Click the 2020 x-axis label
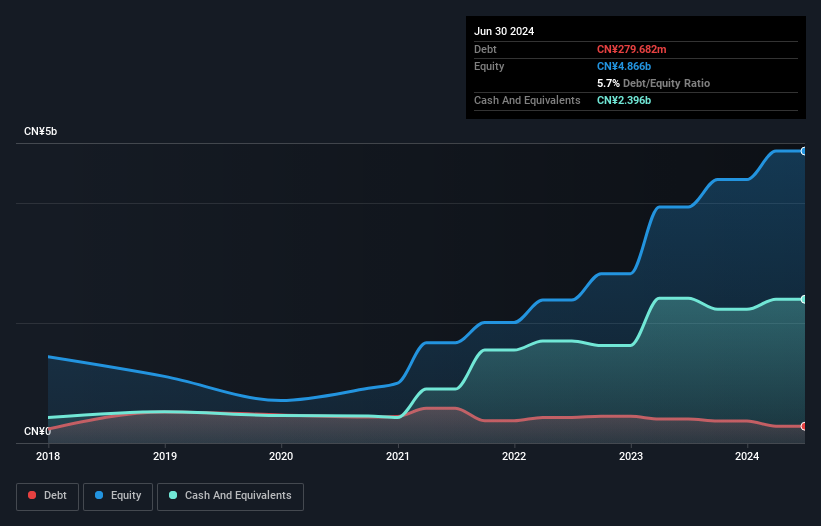821x526 pixels. (x=281, y=456)
